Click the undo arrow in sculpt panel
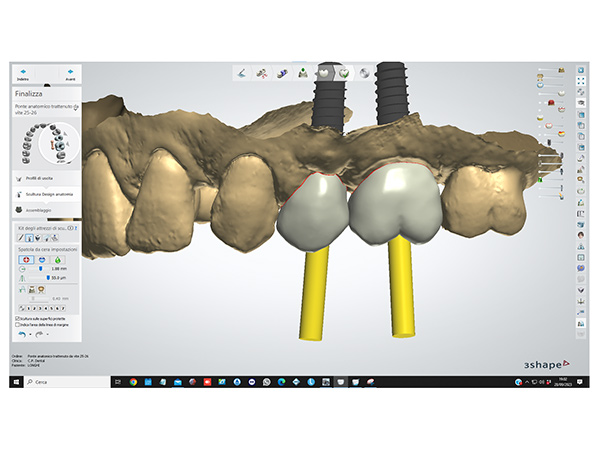The image size is (600, 450). [x=22, y=336]
